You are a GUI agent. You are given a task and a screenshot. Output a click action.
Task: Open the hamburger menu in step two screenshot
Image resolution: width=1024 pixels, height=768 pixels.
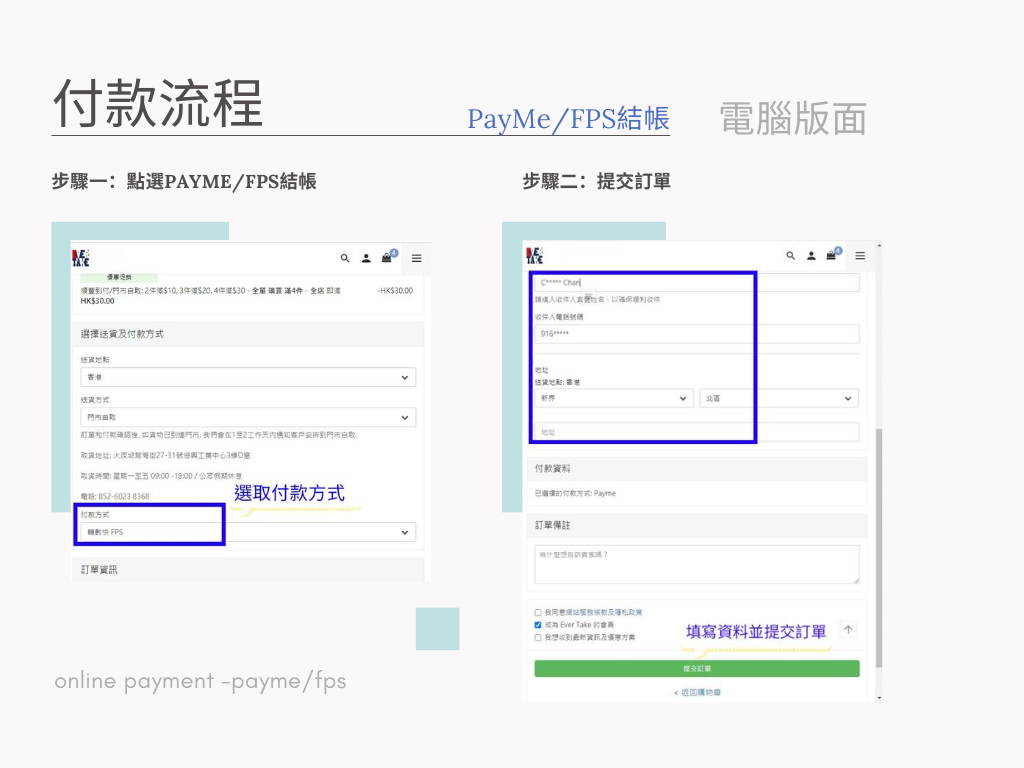(x=859, y=256)
